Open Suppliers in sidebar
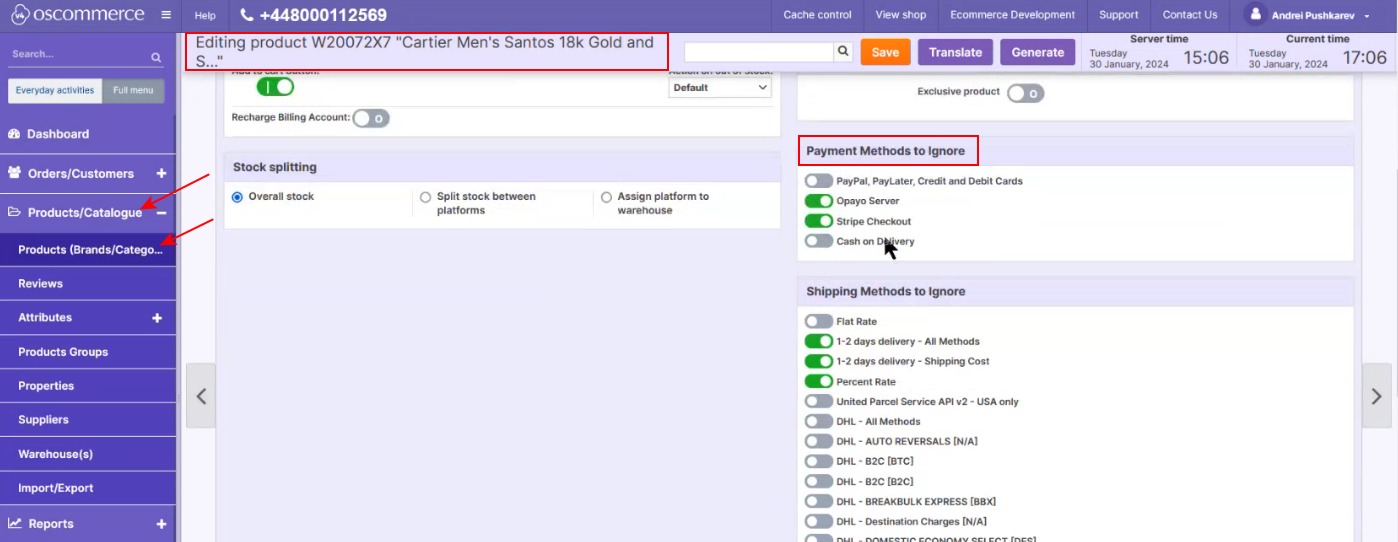Screen dimensions: 1398x542 (88, 420)
